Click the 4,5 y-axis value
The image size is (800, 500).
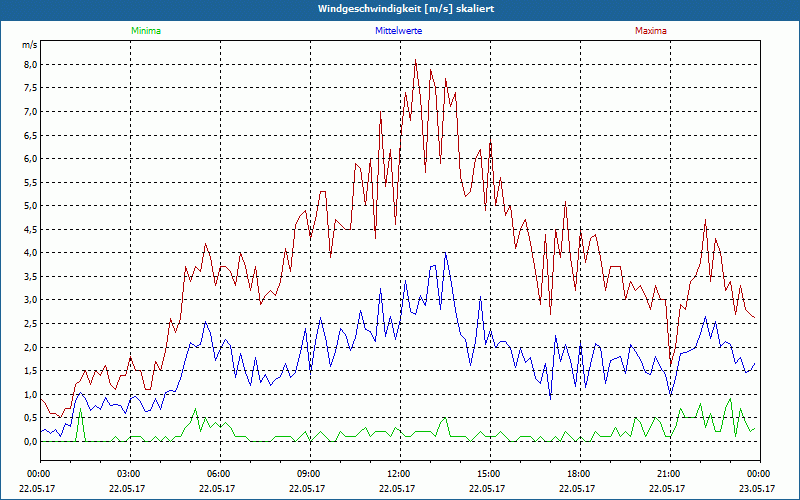(31, 229)
